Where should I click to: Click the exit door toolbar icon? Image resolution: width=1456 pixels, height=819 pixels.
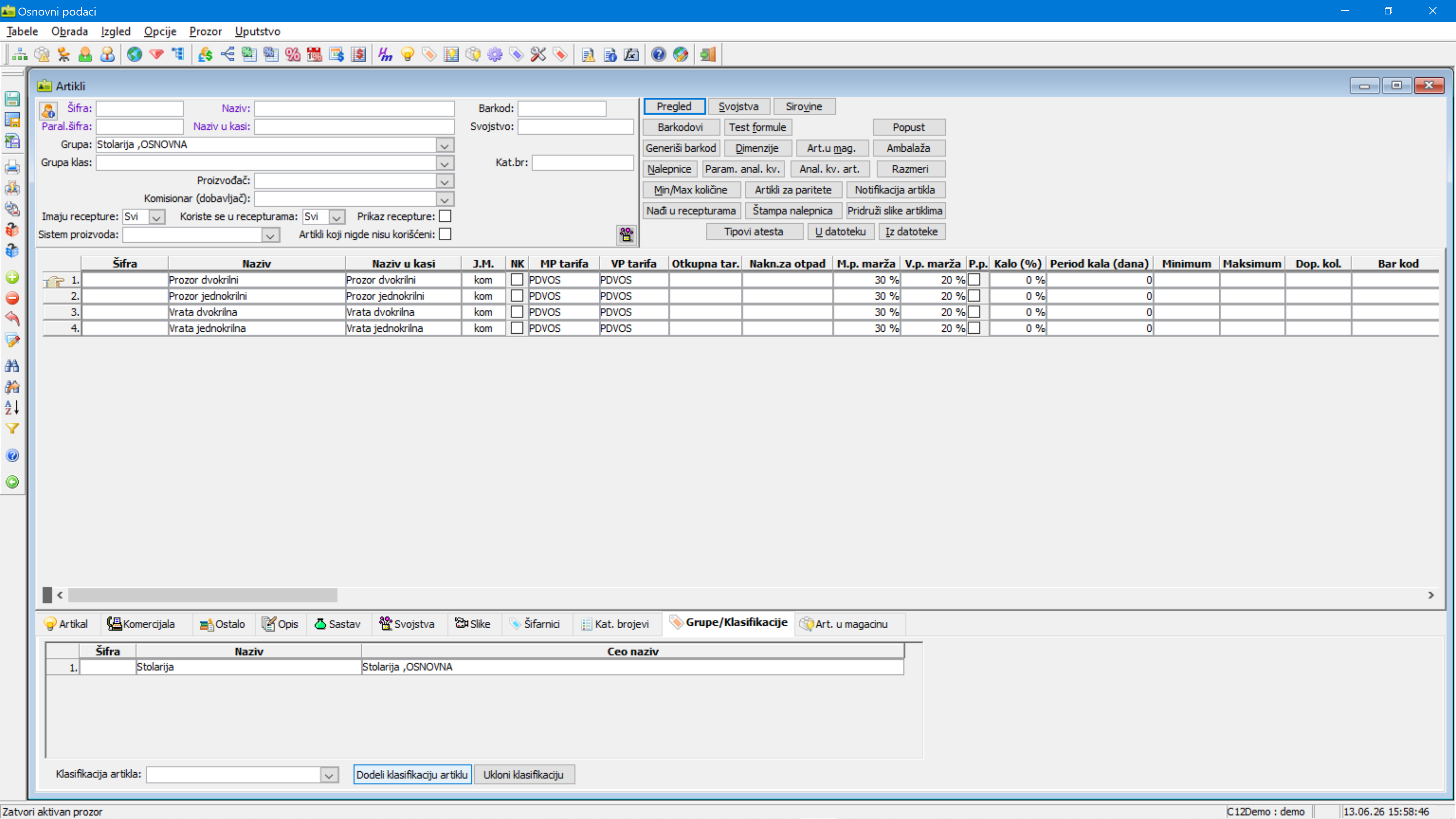708,54
